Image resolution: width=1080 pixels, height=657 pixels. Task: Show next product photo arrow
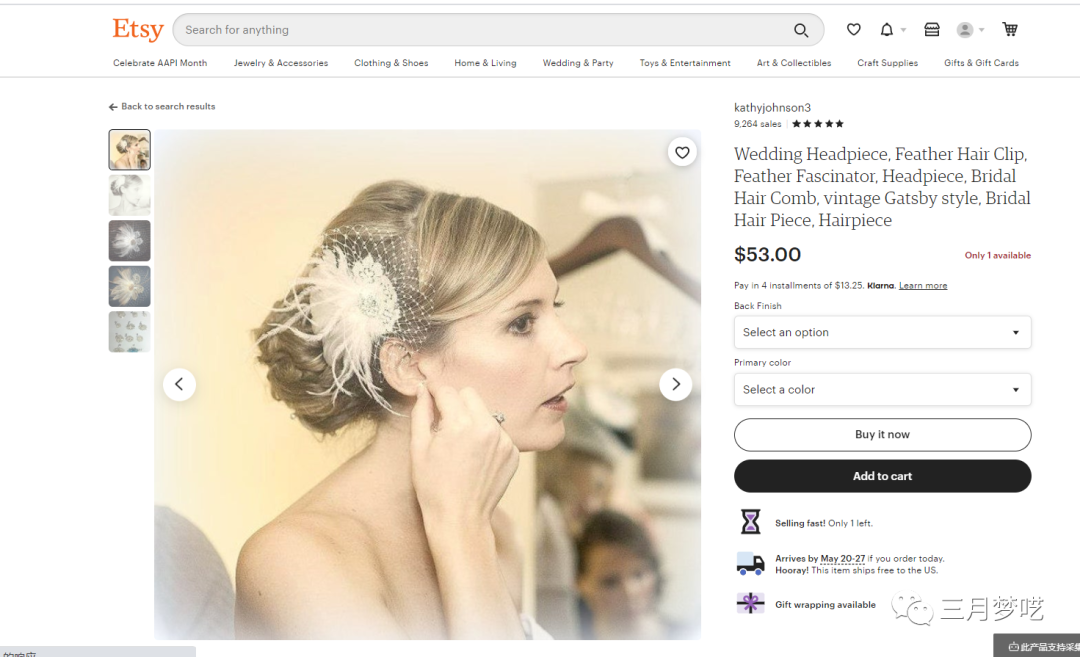pos(676,384)
